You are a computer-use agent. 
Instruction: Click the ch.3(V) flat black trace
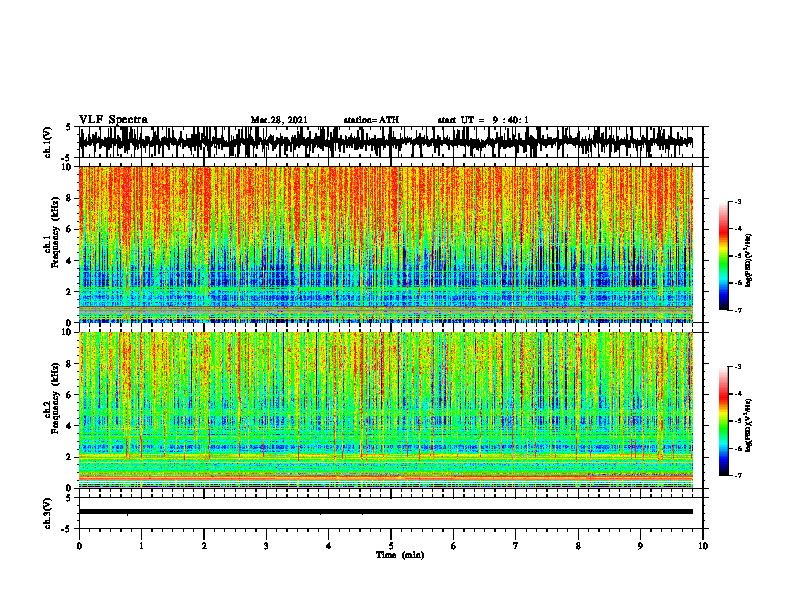(385, 512)
